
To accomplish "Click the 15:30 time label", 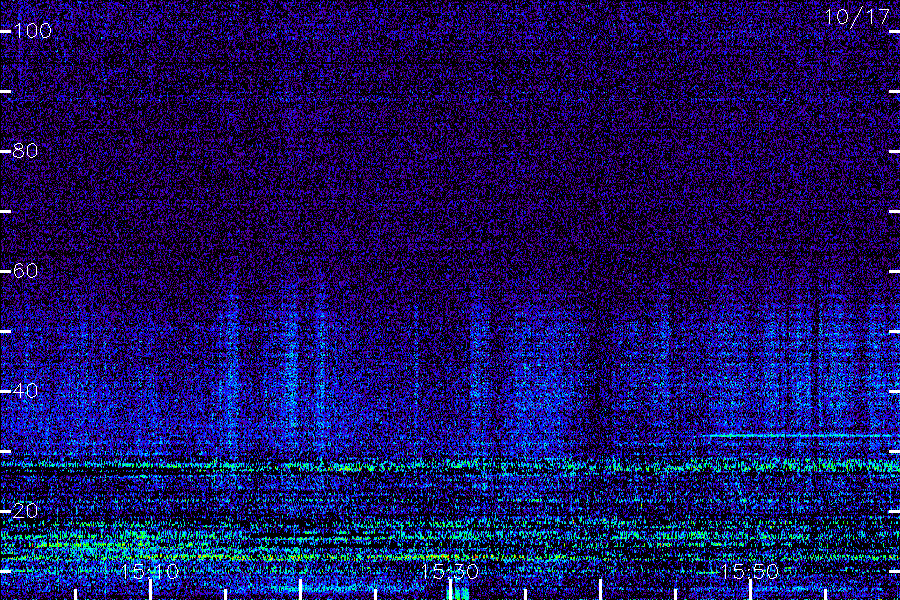I will coord(449,571).
